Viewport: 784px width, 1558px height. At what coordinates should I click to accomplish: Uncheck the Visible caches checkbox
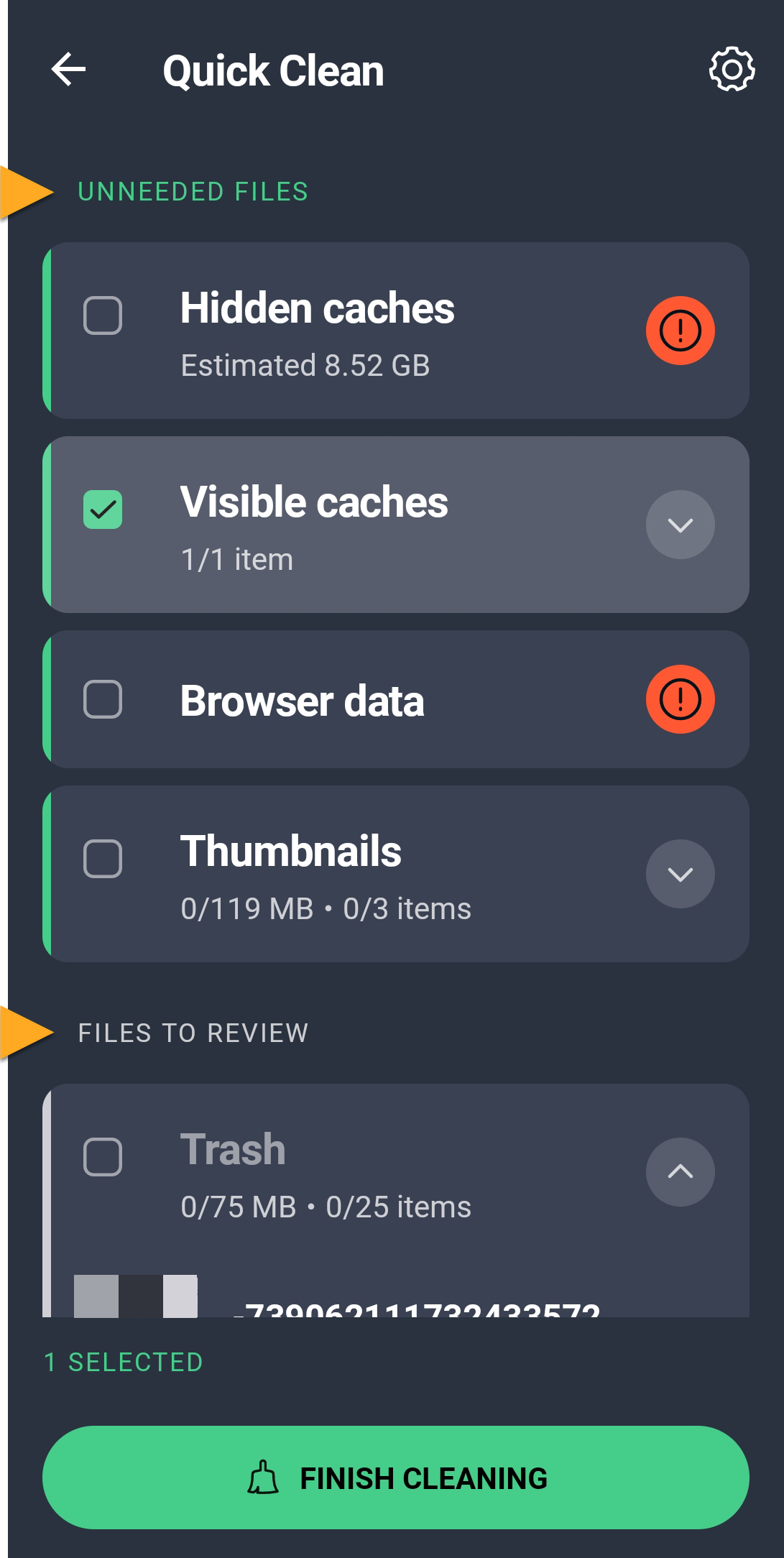pos(103,510)
